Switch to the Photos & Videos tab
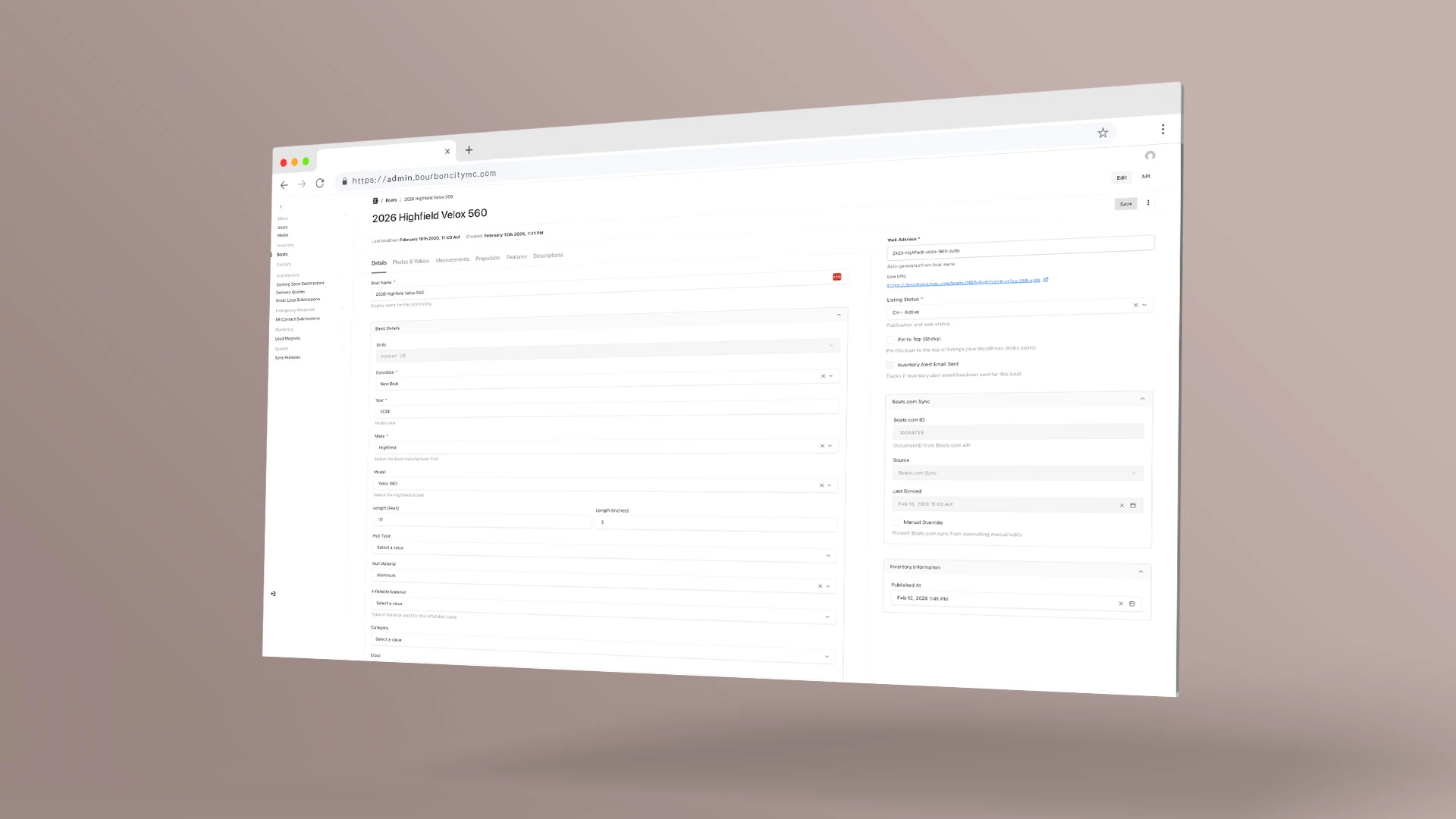 (x=410, y=260)
